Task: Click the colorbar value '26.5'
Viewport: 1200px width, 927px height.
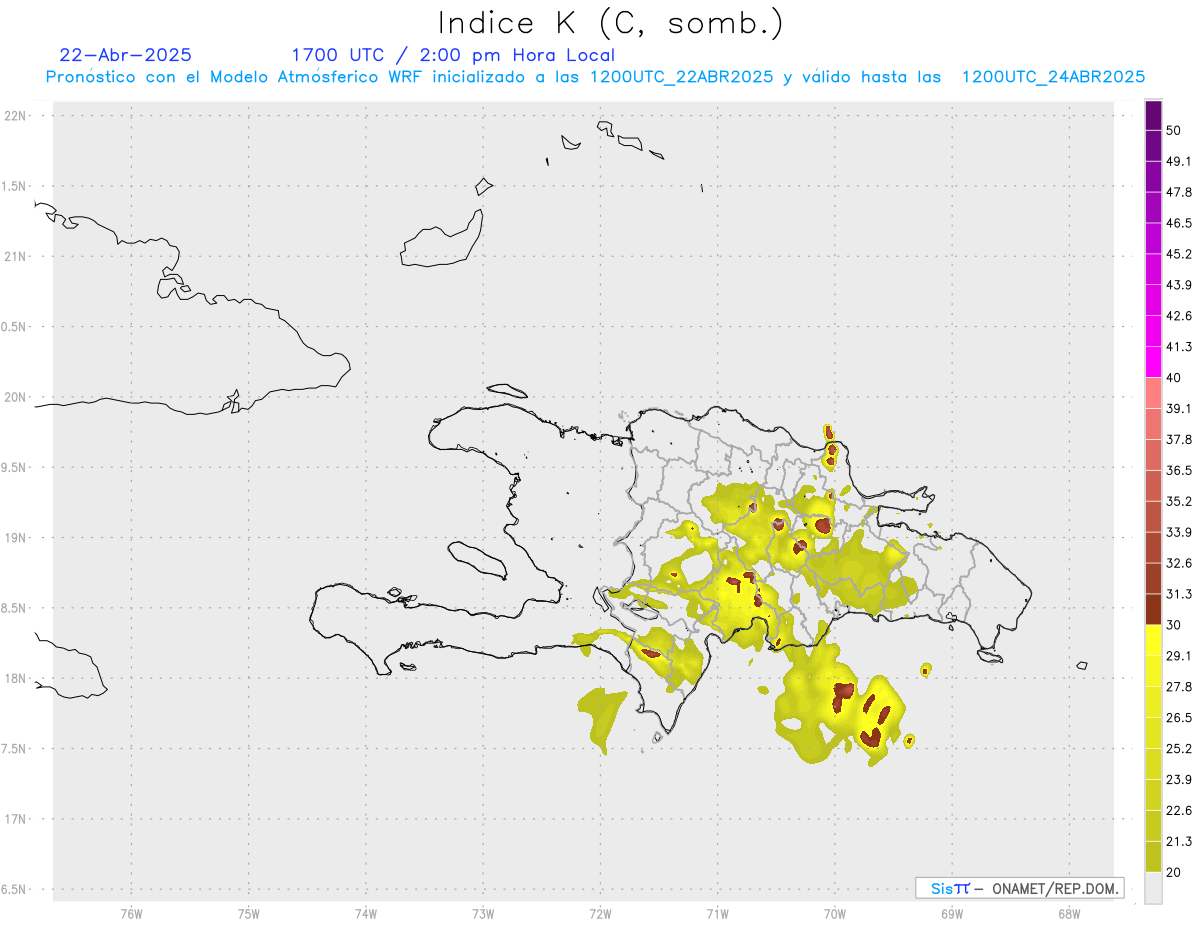Action: tap(1179, 718)
